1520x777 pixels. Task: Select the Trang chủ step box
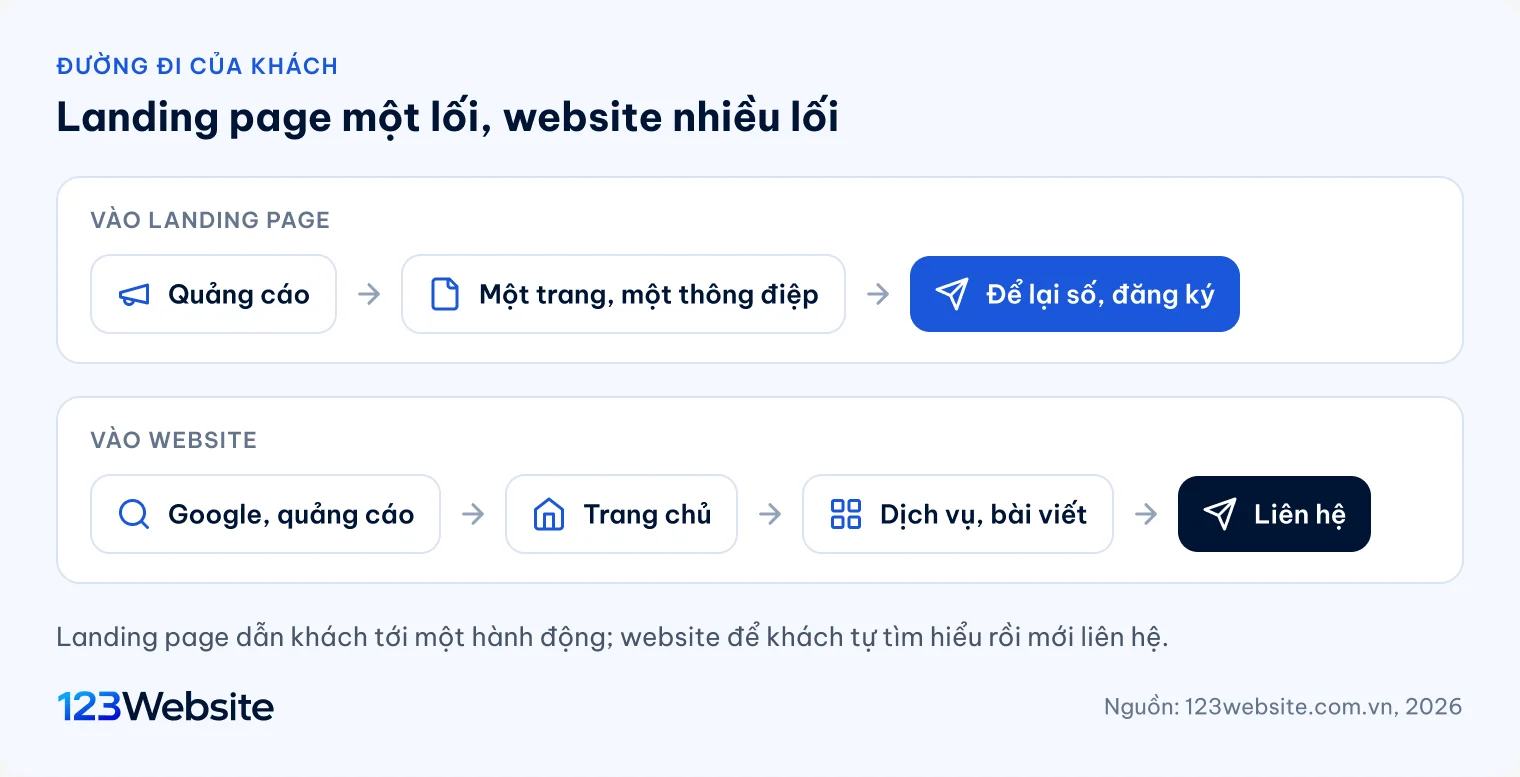(x=621, y=514)
